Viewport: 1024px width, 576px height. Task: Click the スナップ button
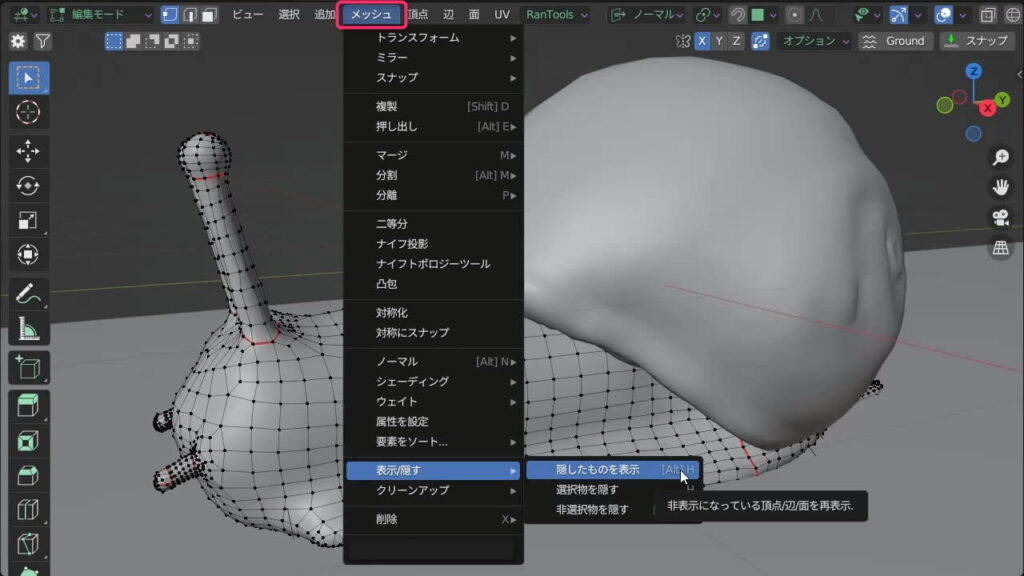point(977,41)
